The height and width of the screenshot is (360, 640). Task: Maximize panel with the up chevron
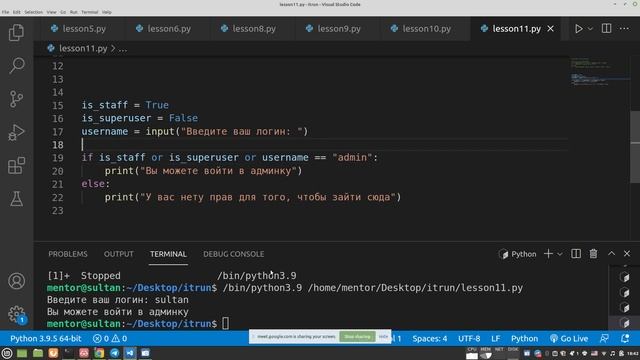[x=611, y=254]
